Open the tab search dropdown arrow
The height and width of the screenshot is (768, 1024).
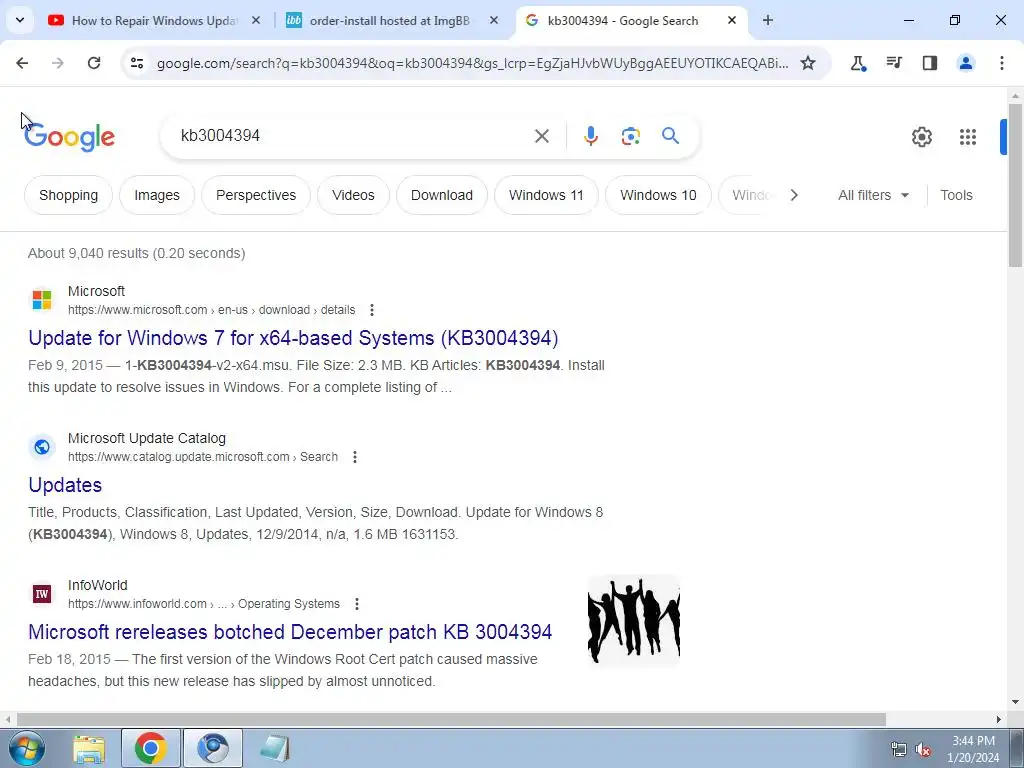point(20,20)
